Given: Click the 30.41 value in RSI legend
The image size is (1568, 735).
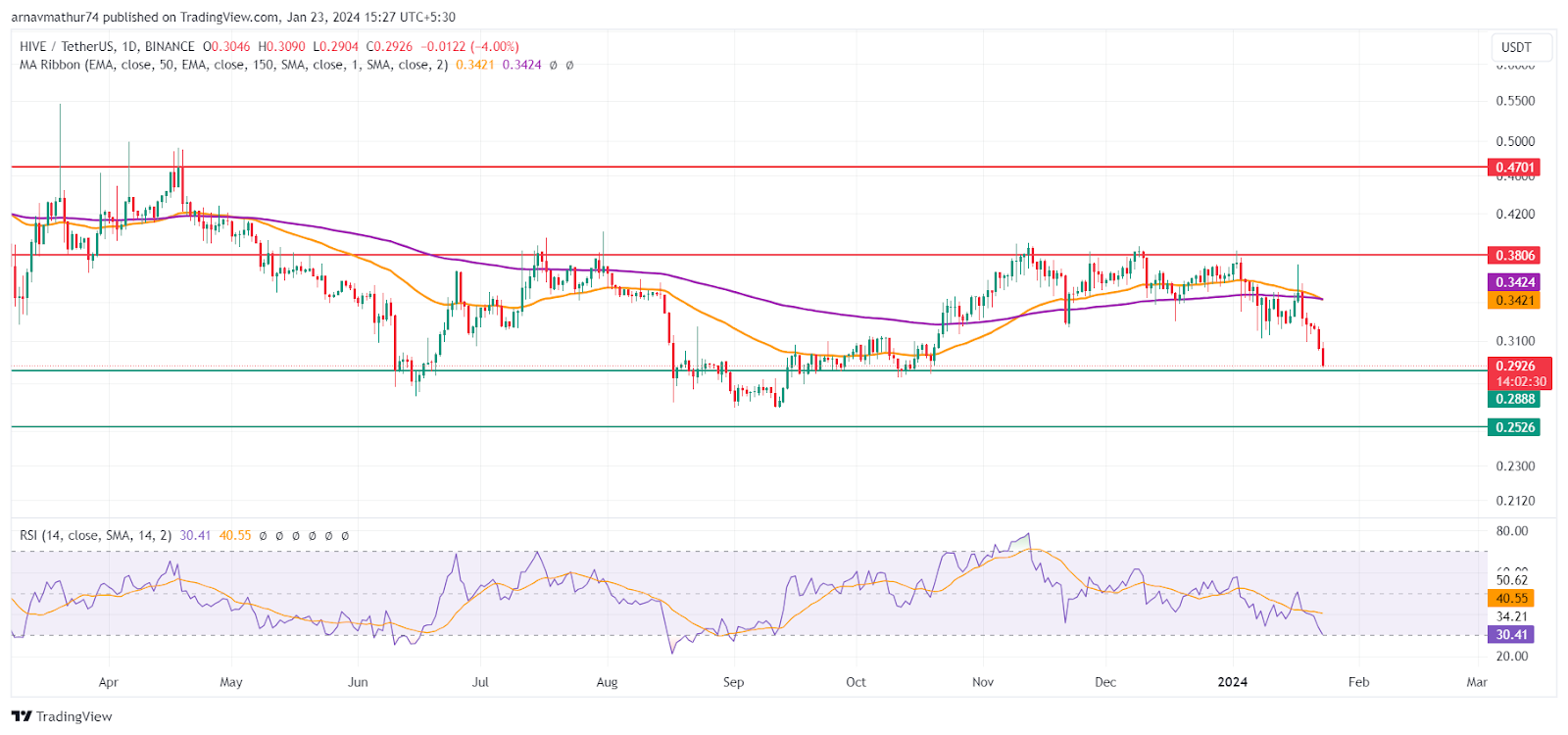Looking at the screenshot, I should [195, 535].
